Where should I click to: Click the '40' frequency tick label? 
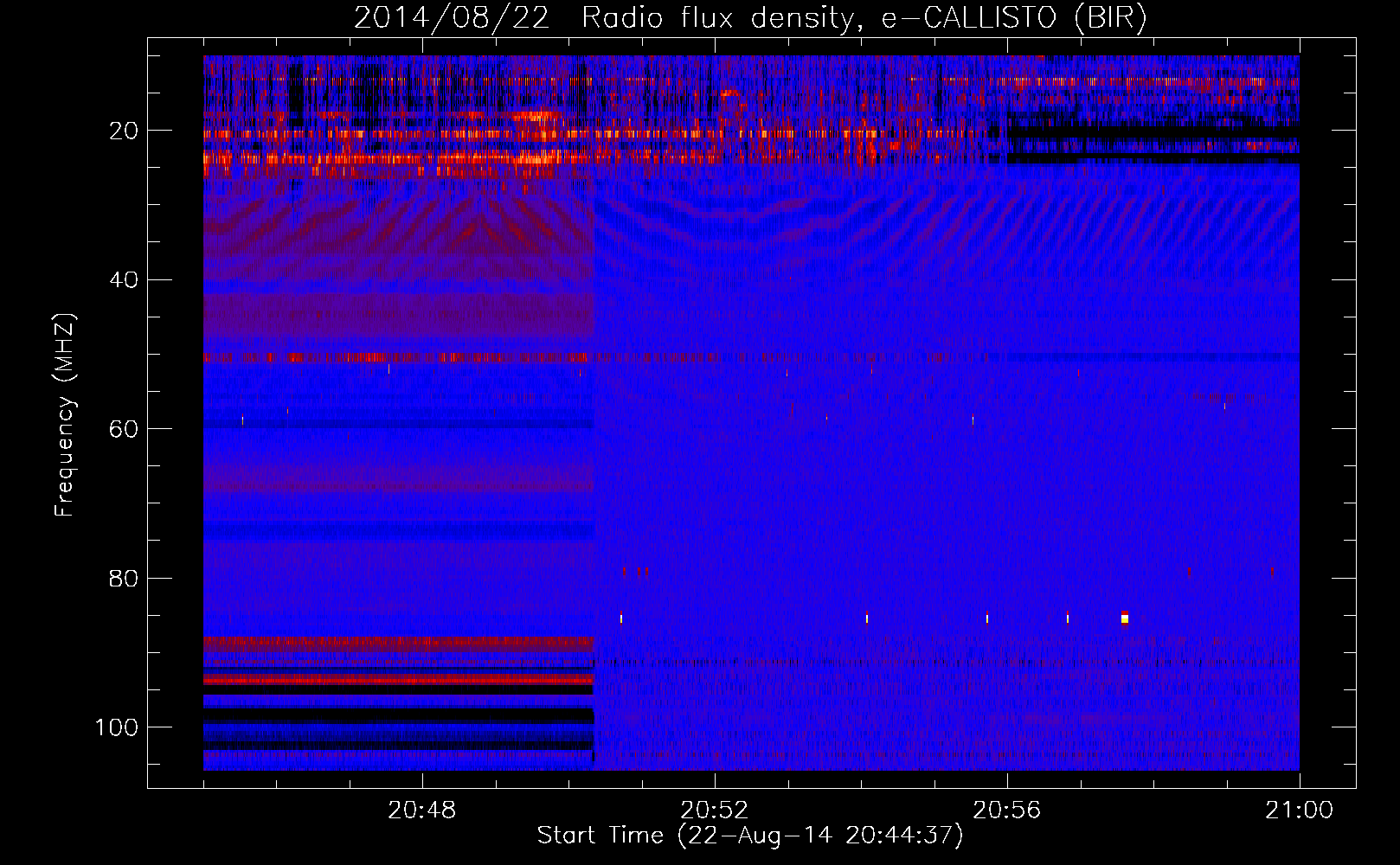124,279
